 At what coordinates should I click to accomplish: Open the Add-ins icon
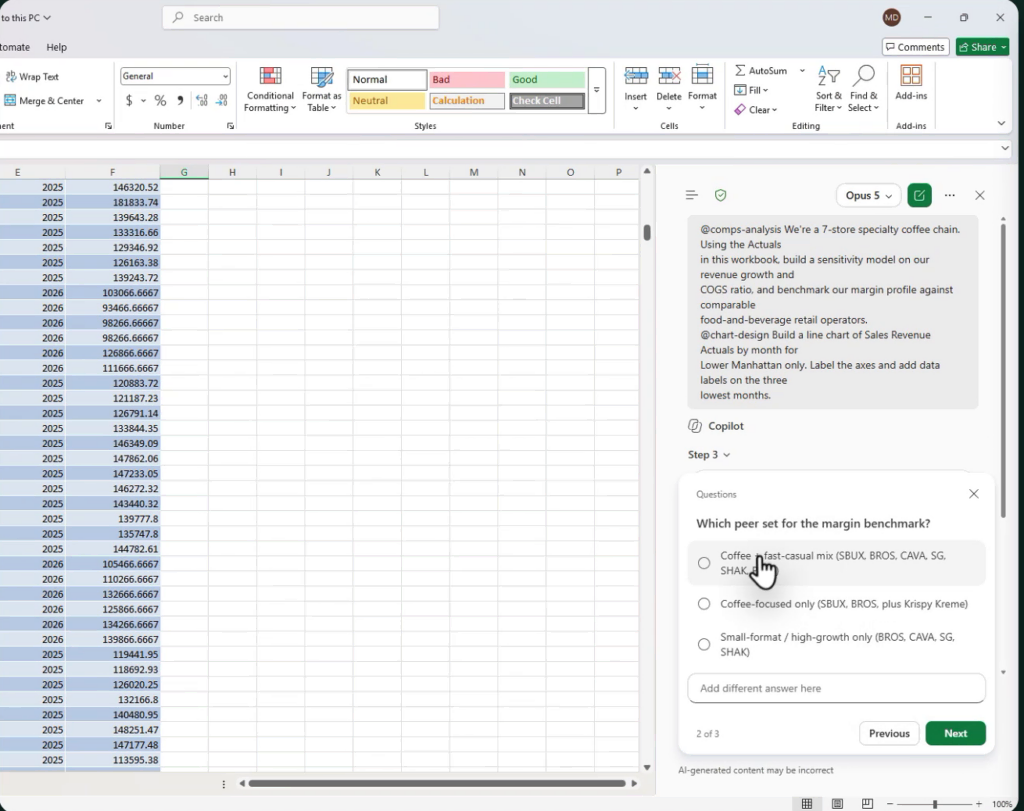[911, 76]
